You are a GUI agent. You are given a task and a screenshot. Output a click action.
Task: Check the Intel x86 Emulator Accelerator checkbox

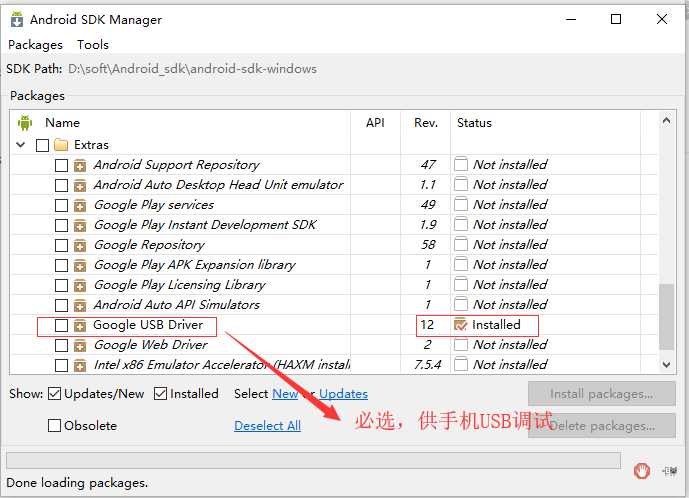pyautogui.click(x=62, y=365)
